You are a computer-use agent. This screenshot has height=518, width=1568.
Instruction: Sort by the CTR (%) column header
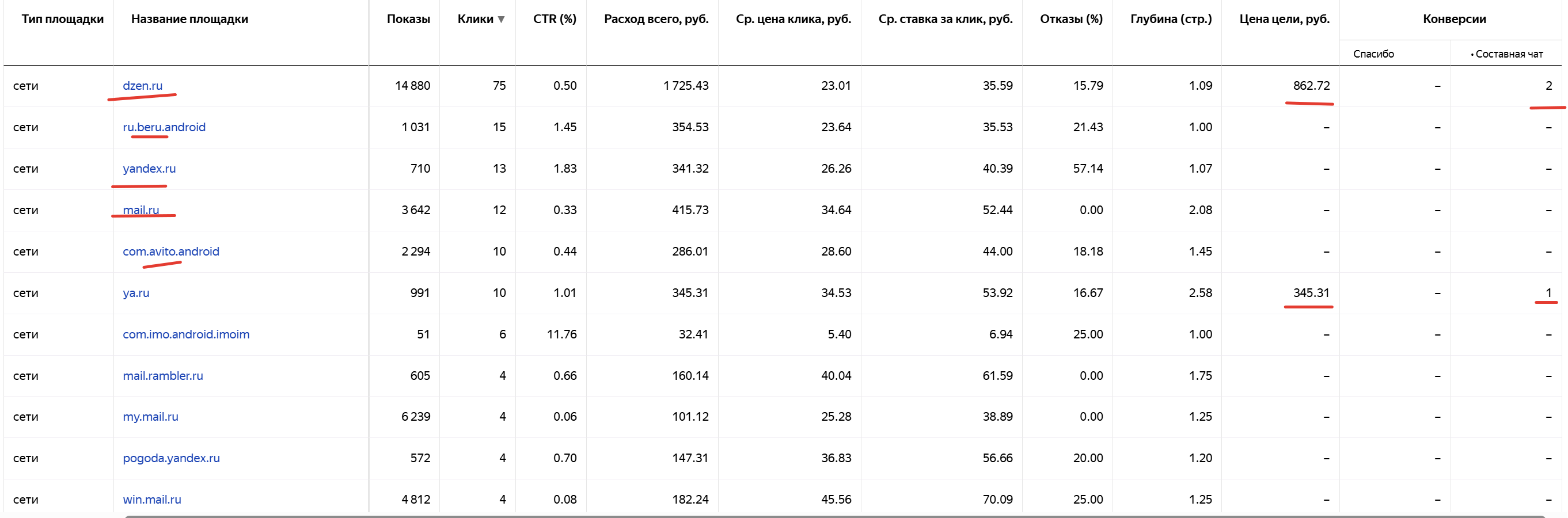pyautogui.click(x=554, y=19)
